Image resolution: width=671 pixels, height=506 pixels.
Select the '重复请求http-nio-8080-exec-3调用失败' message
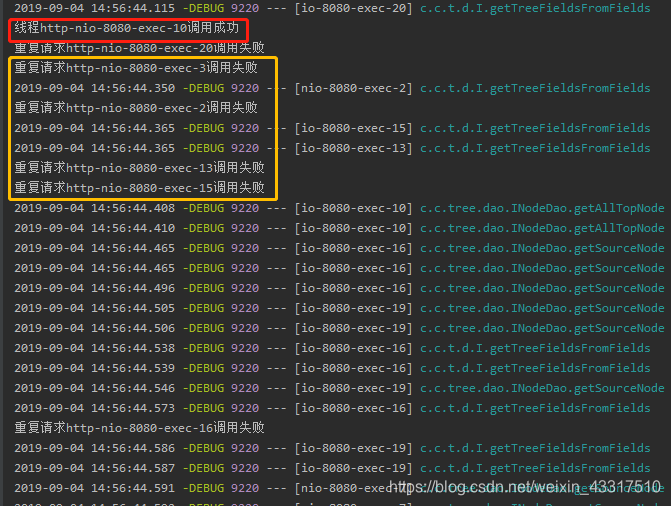click(x=136, y=68)
